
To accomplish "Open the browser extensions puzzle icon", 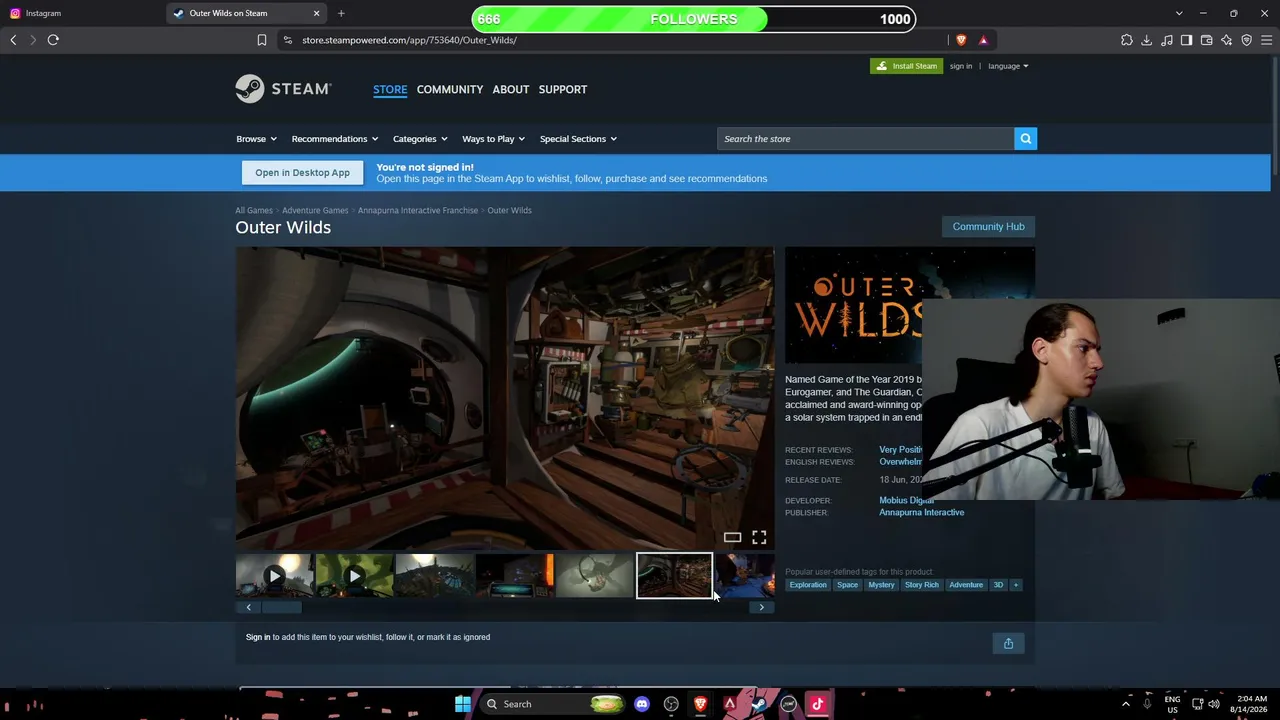I will tap(1127, 40).
